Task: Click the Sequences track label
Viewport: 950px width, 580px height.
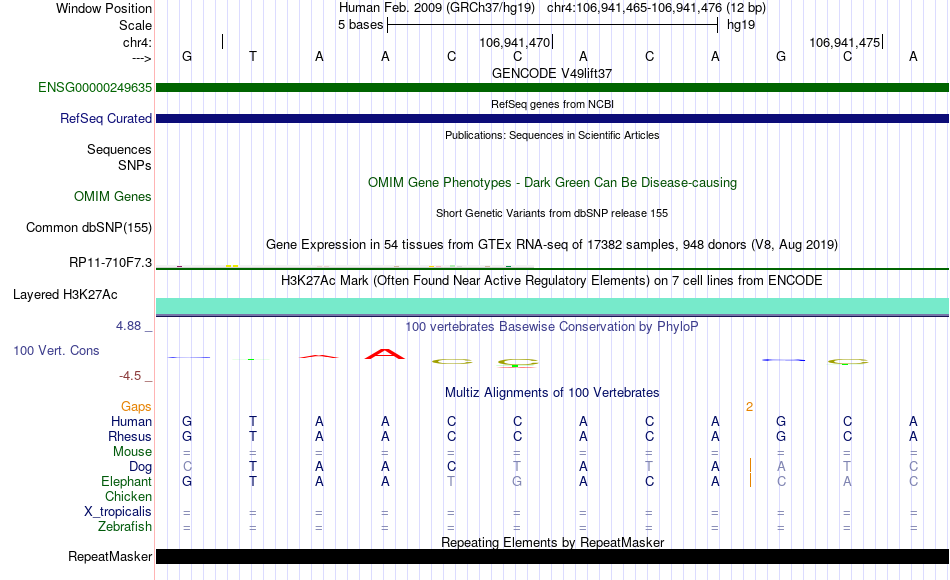Action: coord(119,149)
